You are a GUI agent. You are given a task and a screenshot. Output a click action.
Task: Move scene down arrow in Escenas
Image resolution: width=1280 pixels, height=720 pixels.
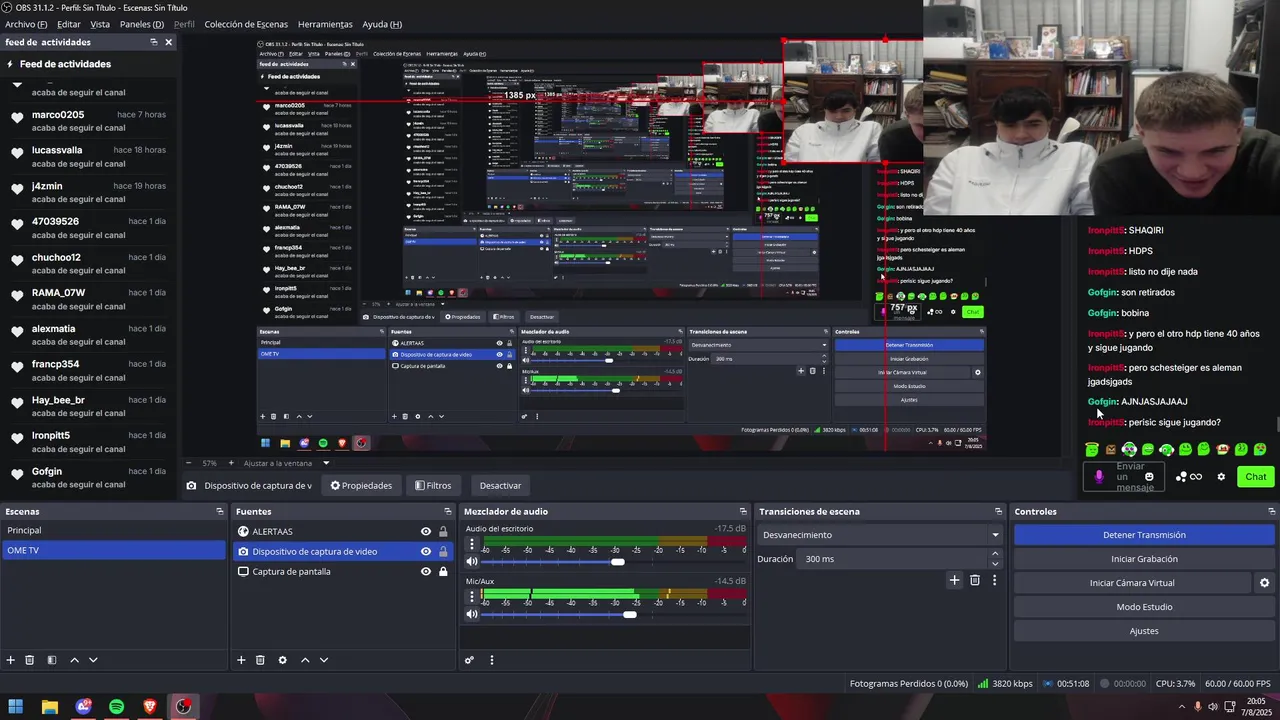pos(93,660)
